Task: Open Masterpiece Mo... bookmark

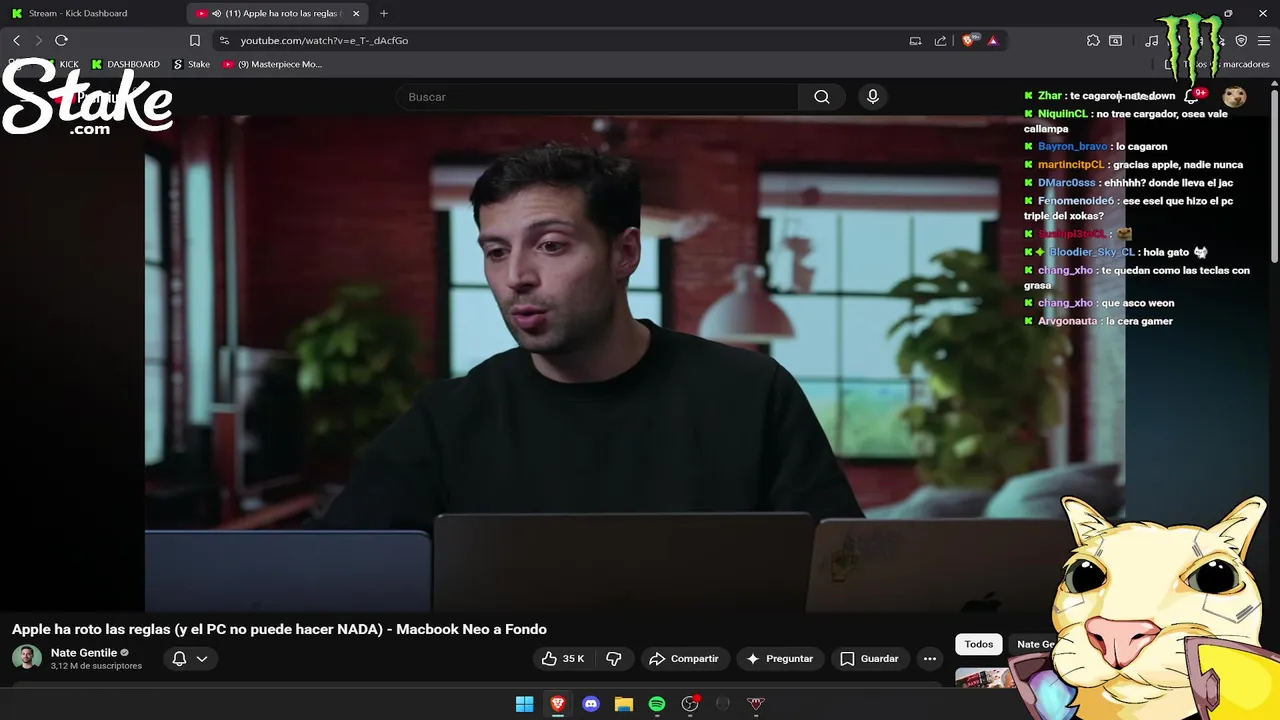Action: click(272, 64)
